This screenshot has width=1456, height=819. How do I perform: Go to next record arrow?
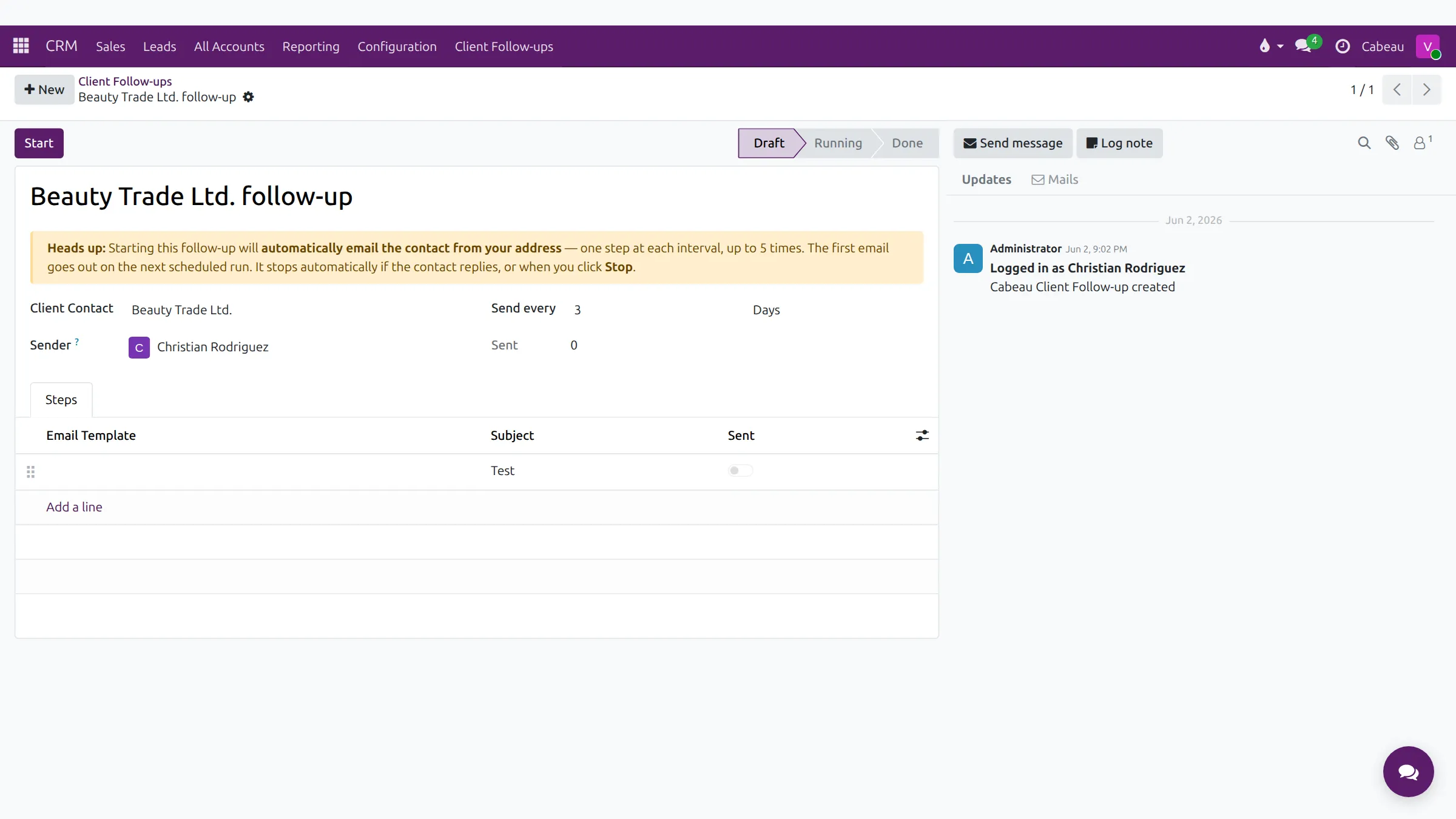tap(1426, 90)
